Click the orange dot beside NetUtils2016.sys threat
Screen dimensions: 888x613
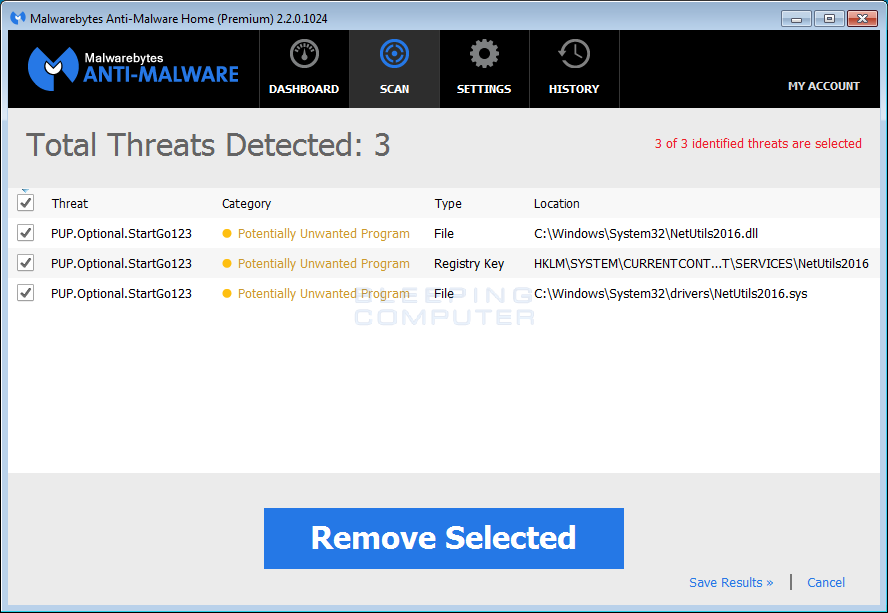click(228, 293)
